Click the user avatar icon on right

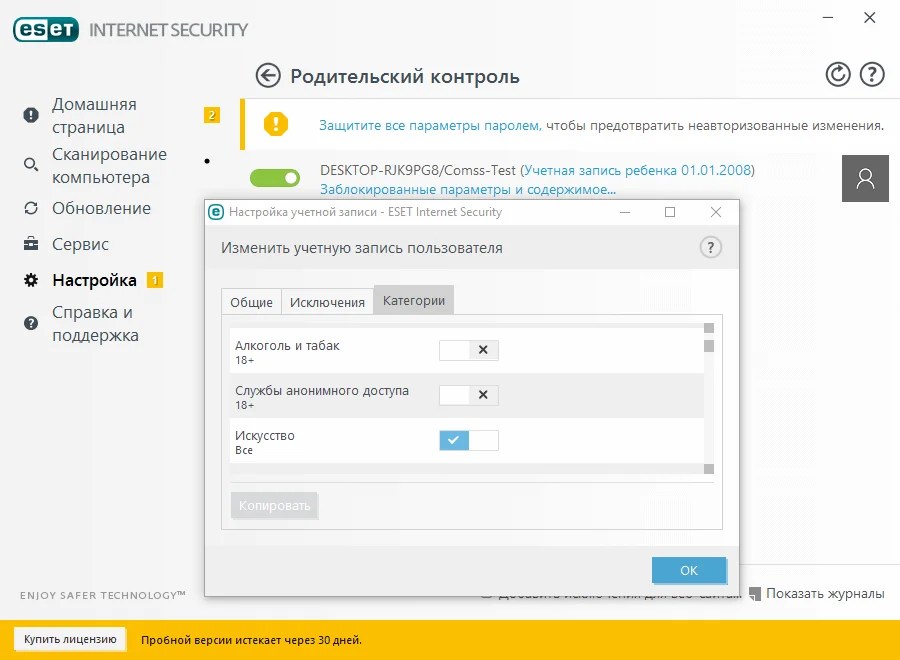point(865,178)
